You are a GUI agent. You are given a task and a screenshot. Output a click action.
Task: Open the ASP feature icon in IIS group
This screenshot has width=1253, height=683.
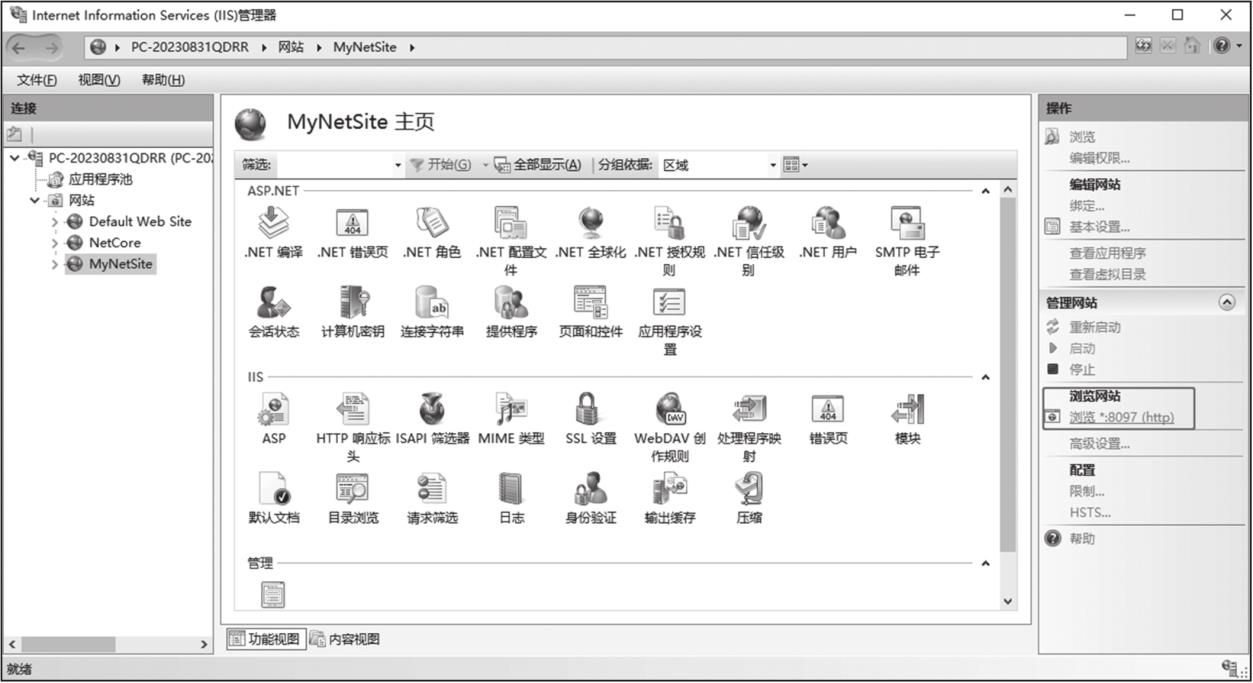(273, 409)
